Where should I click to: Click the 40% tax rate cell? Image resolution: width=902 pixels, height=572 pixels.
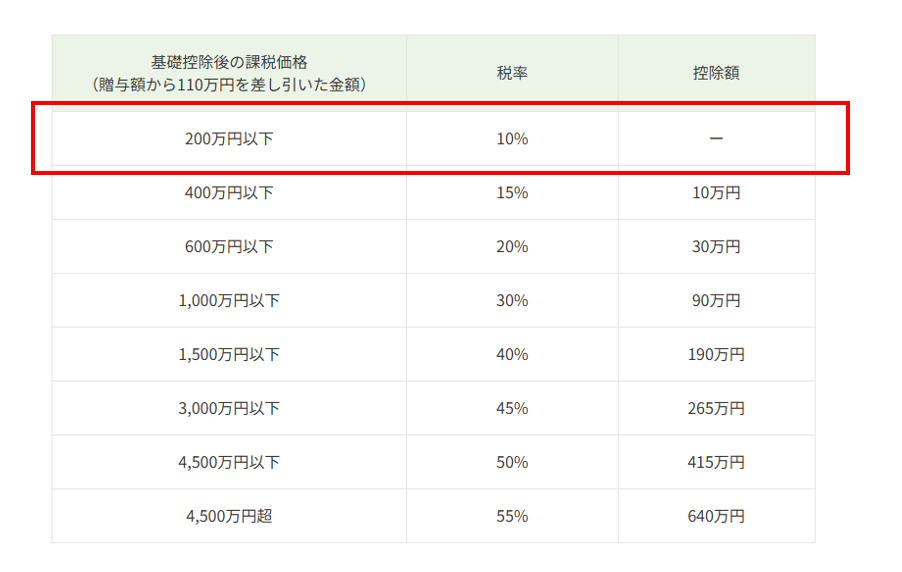click(x=512, y=355)
